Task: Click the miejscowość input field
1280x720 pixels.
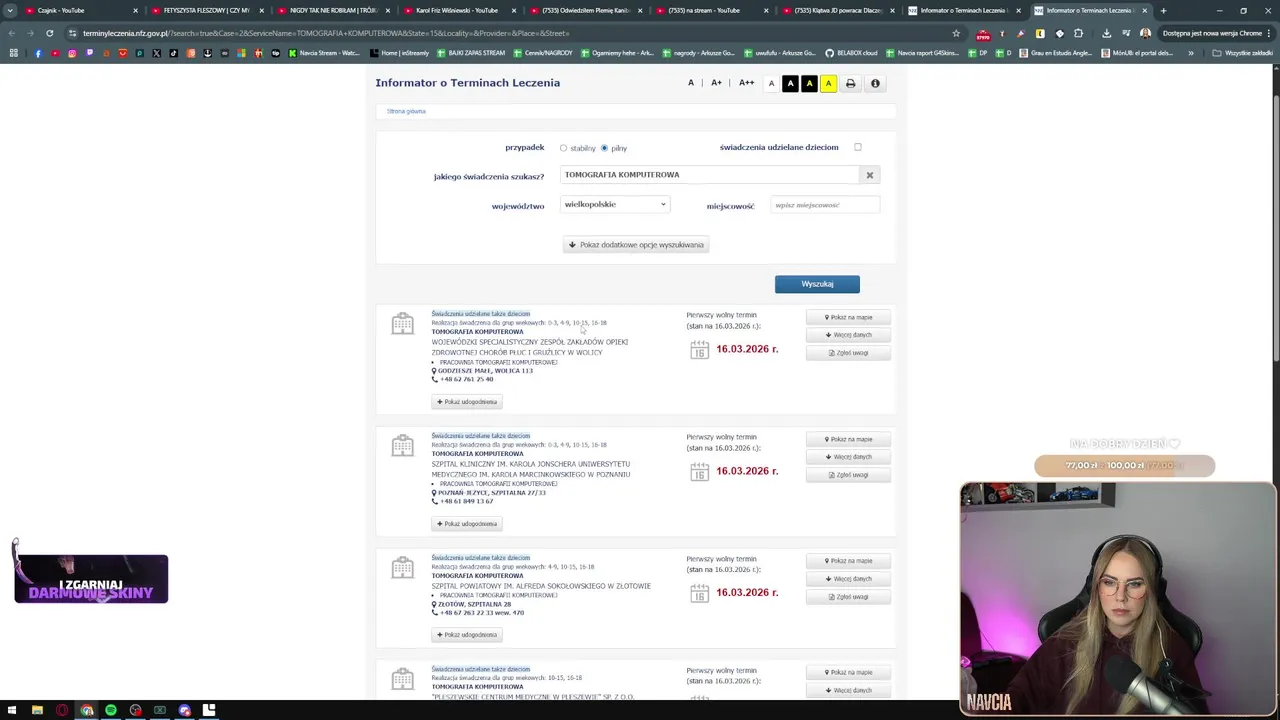Action: (825, 205)
